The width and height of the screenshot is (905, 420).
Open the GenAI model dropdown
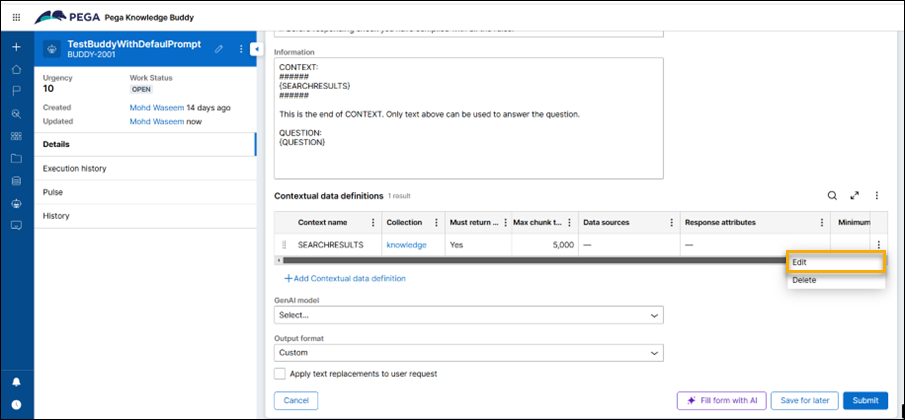tap(469, 316)
